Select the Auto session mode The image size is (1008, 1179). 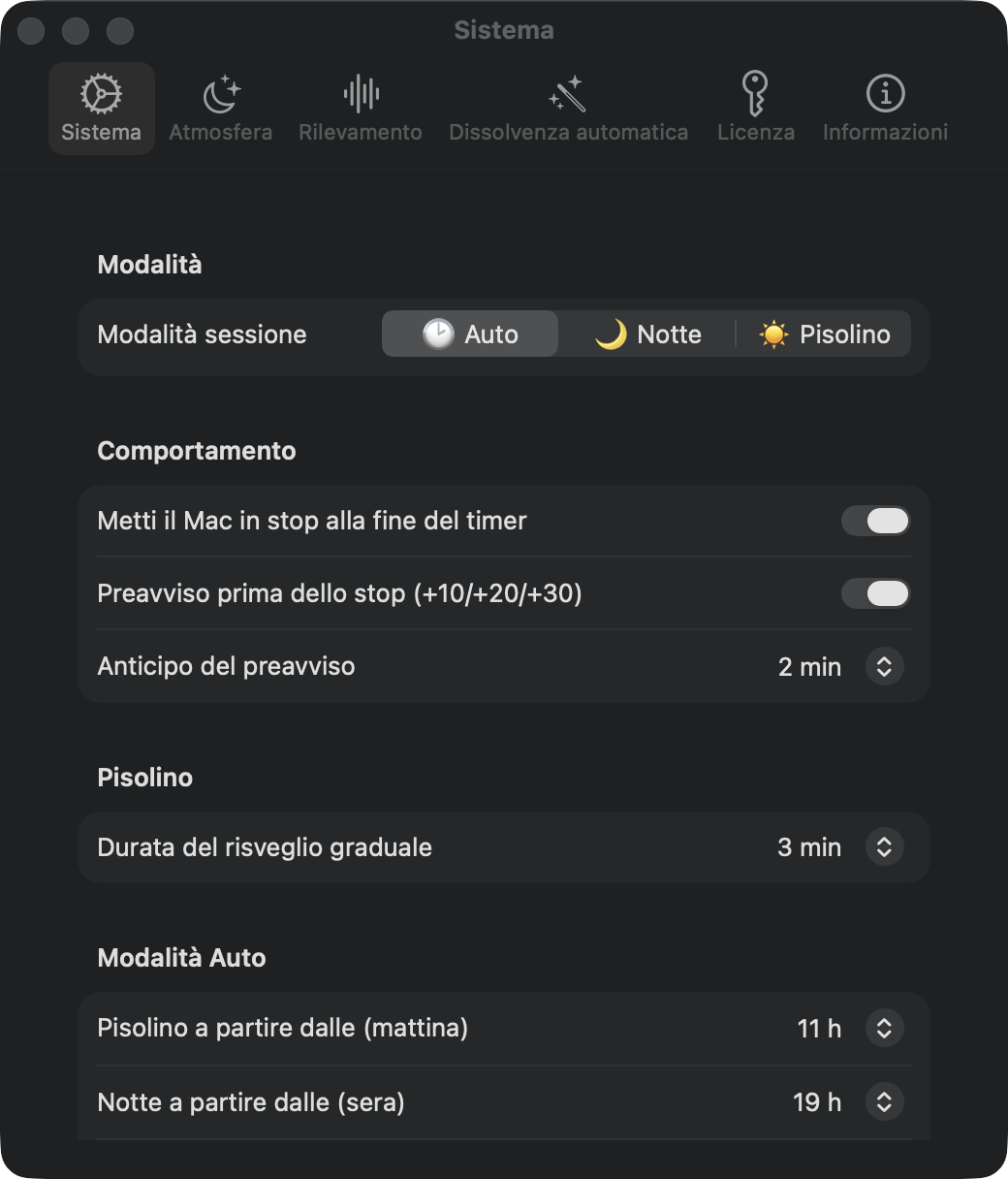click(x=470, y=335)
